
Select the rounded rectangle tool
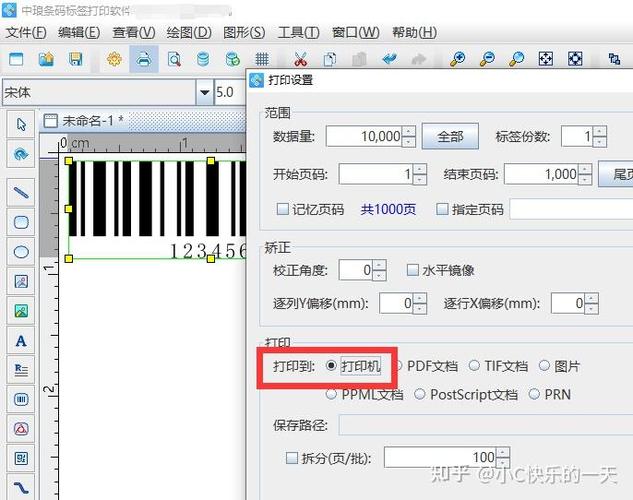pyautogui.click(x=21, y=222)
